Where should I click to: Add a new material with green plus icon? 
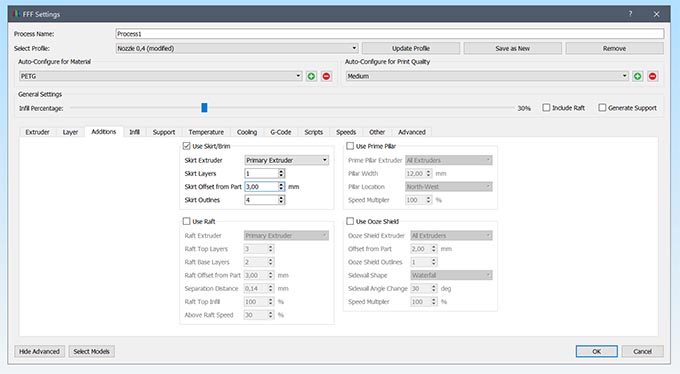tap(311, 76)
